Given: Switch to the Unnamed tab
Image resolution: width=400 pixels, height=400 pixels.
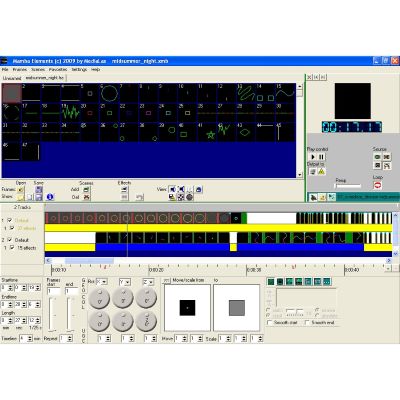Looking at the screenshot, I should [x=12, y=78].
